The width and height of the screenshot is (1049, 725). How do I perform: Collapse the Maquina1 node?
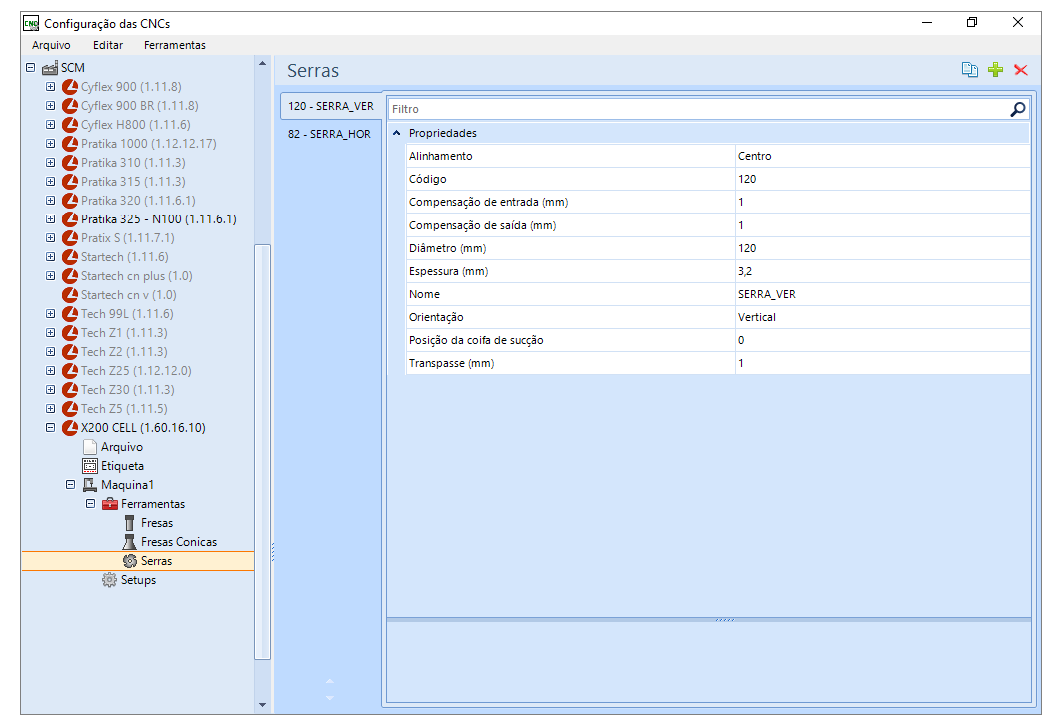(x=70, y=485)
